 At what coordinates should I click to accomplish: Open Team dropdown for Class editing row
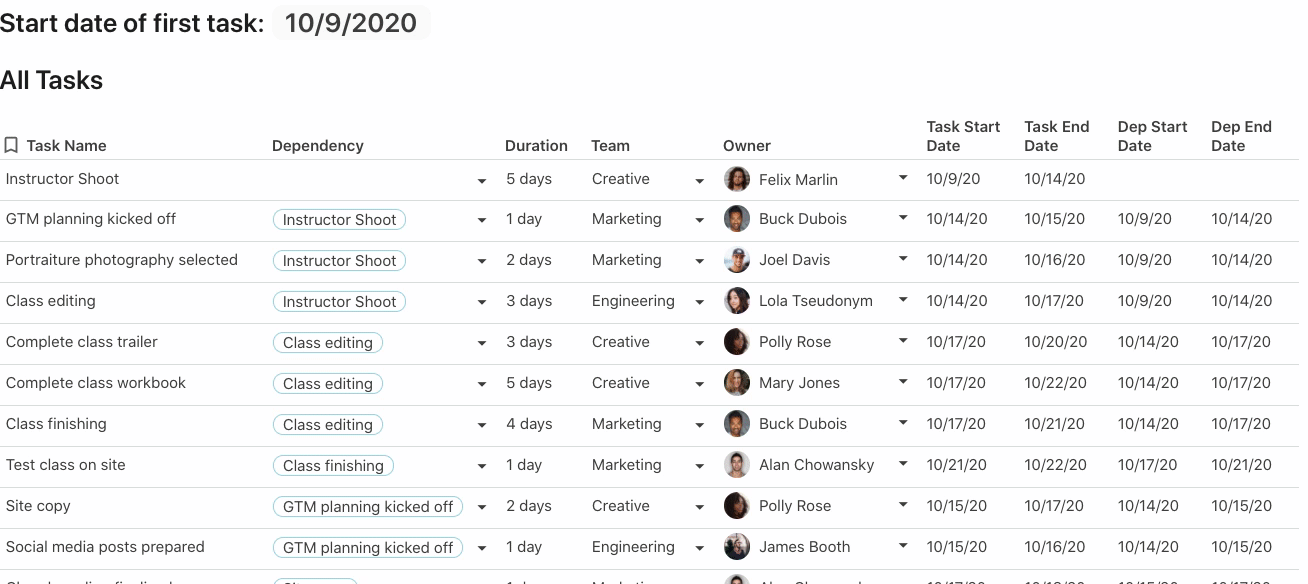point(700,303)
